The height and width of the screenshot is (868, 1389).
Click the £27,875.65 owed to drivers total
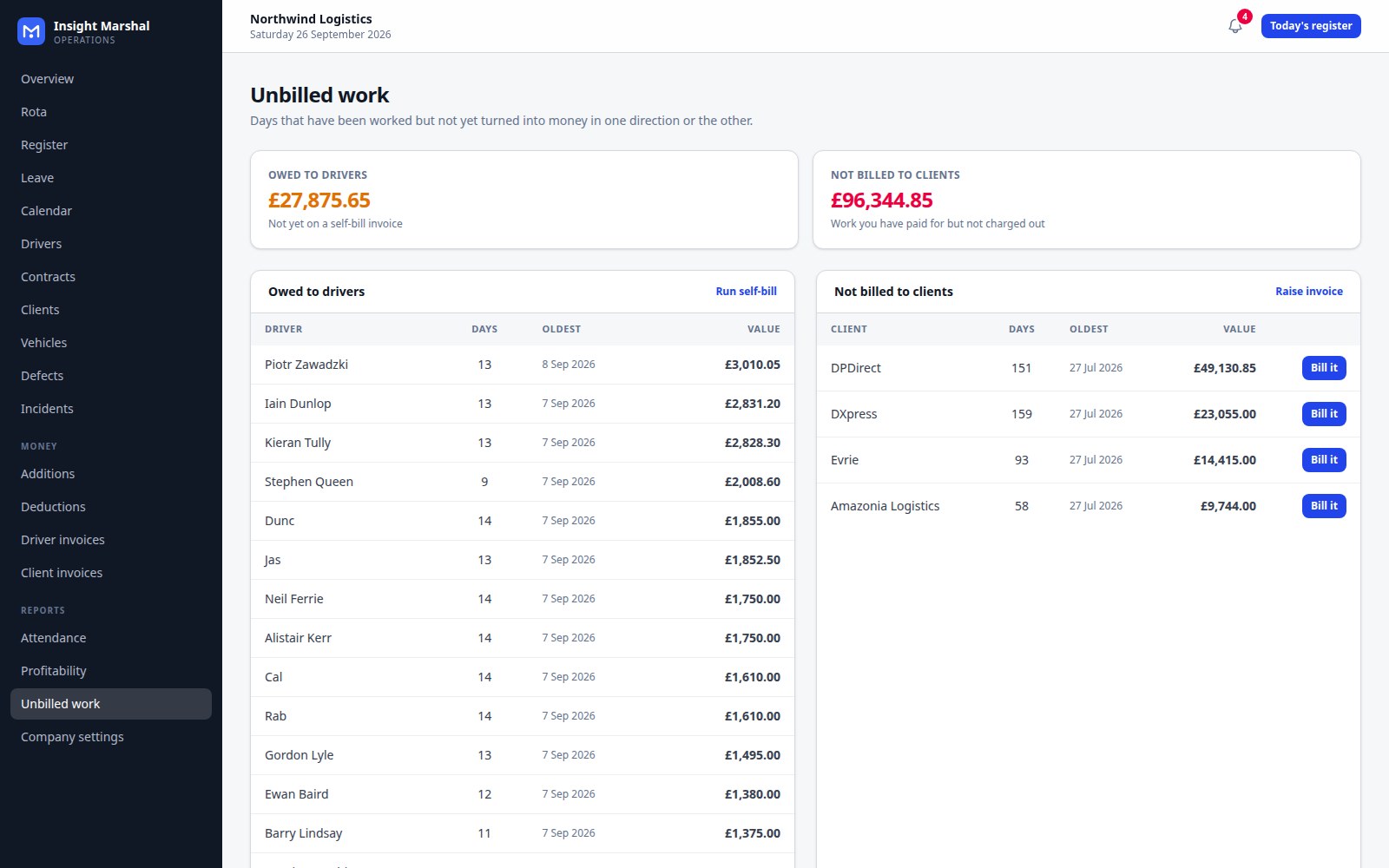pos(319,201)
